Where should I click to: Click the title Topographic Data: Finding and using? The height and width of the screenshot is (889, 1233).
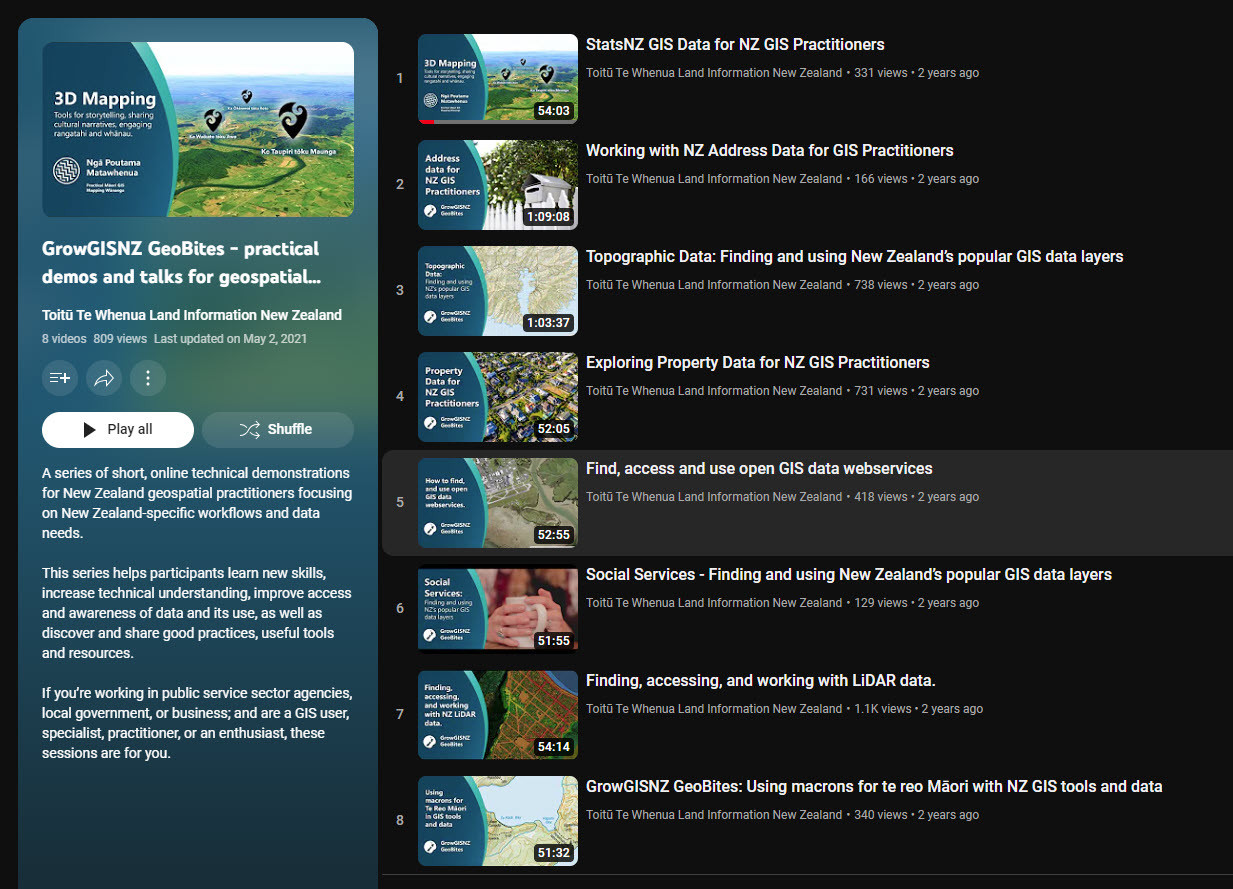click(x=855, y=257)
